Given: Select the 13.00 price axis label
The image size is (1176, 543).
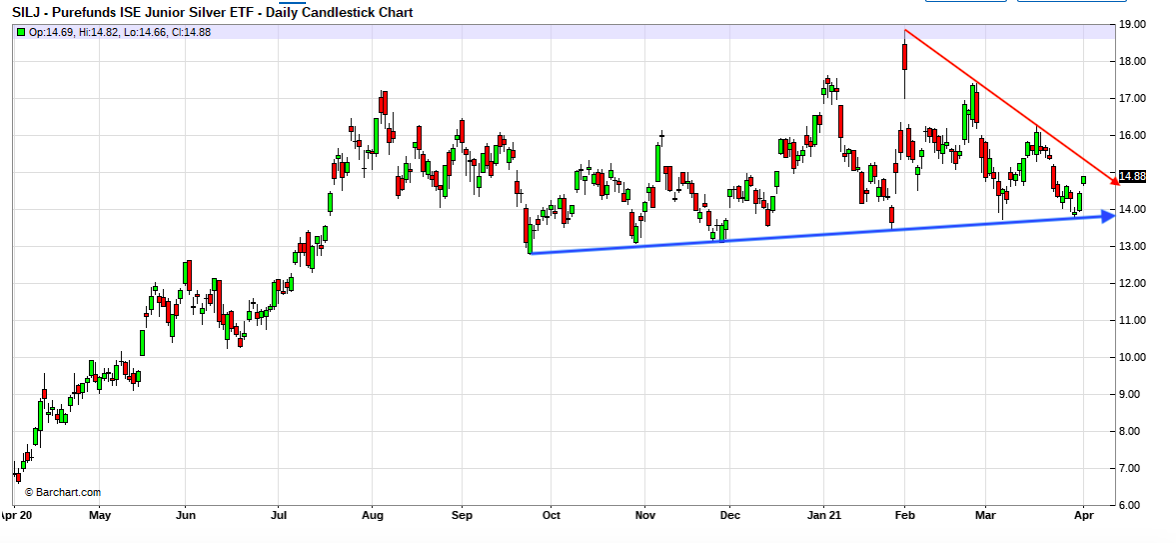Looking at the screenshot, I should [1133, 247].
